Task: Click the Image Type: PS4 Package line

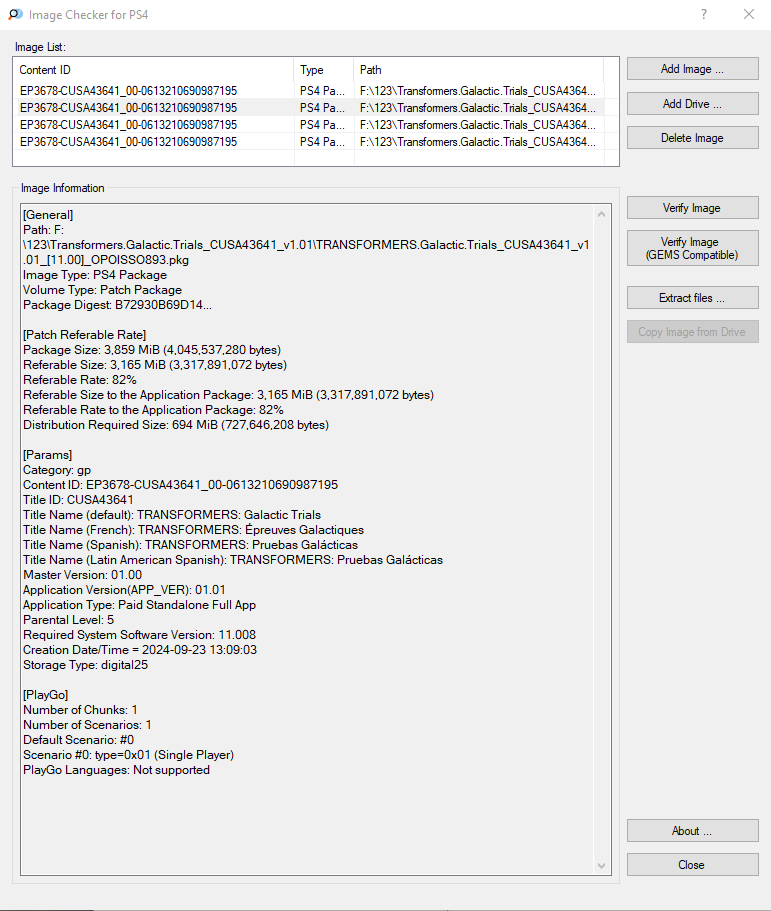Action: point(95,275)
